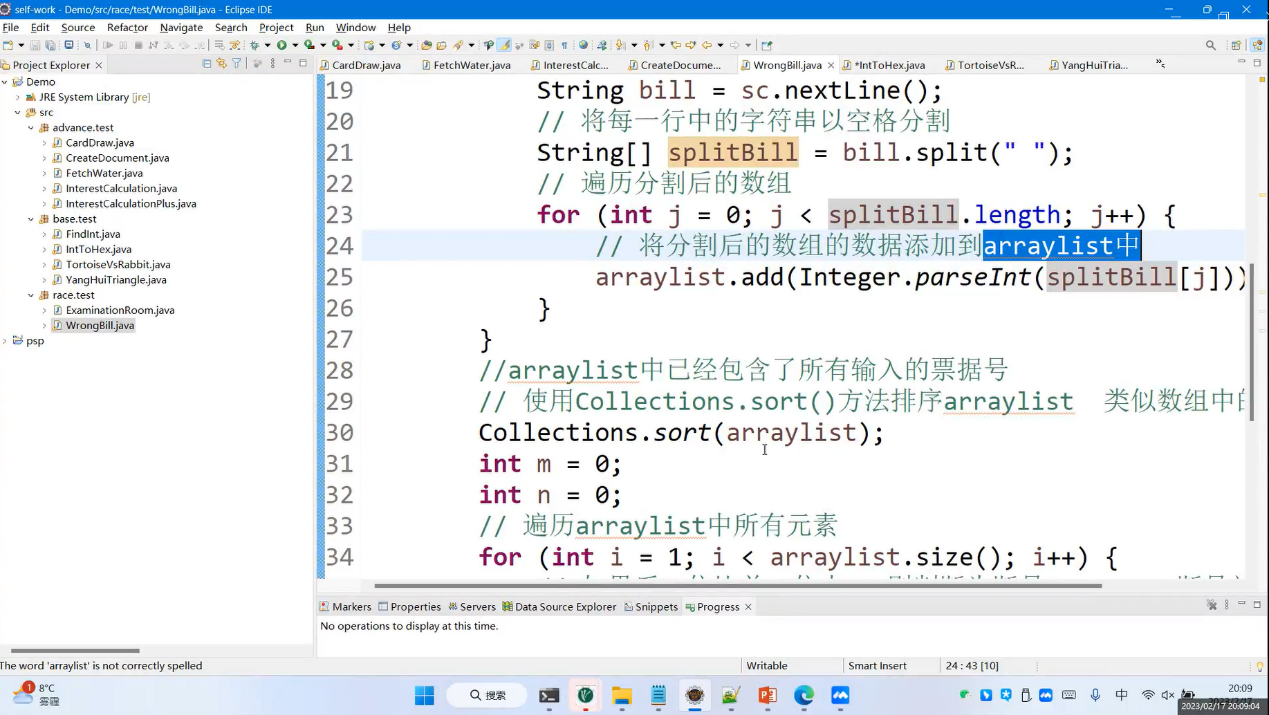Click the toolbar search magnifier icon
This screenshot has height=715, width=1269.
click(x=1211, y=45)
